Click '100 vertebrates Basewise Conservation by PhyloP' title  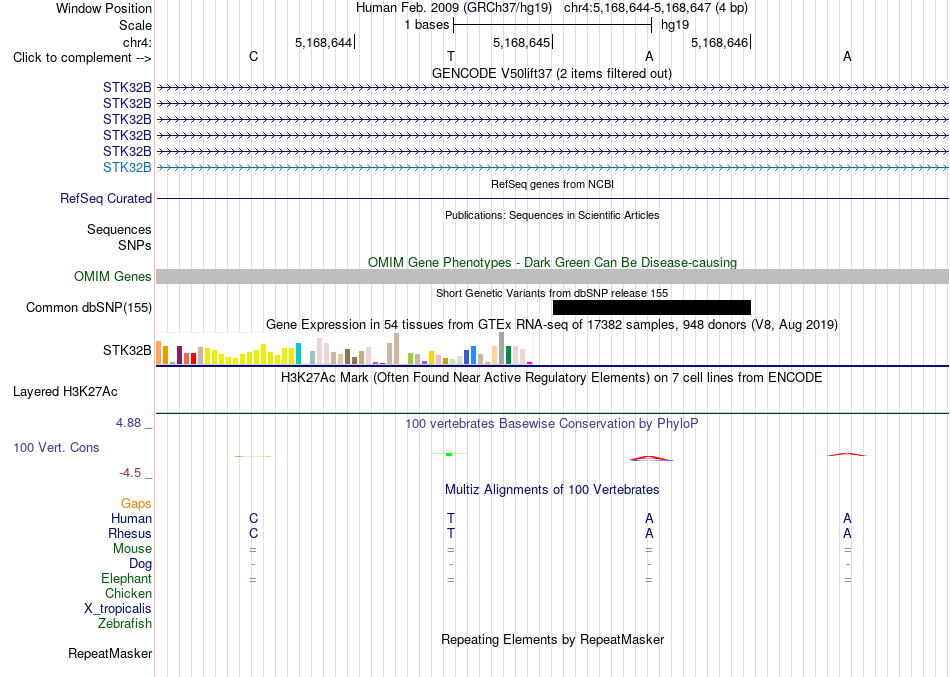tap(552, 424)
